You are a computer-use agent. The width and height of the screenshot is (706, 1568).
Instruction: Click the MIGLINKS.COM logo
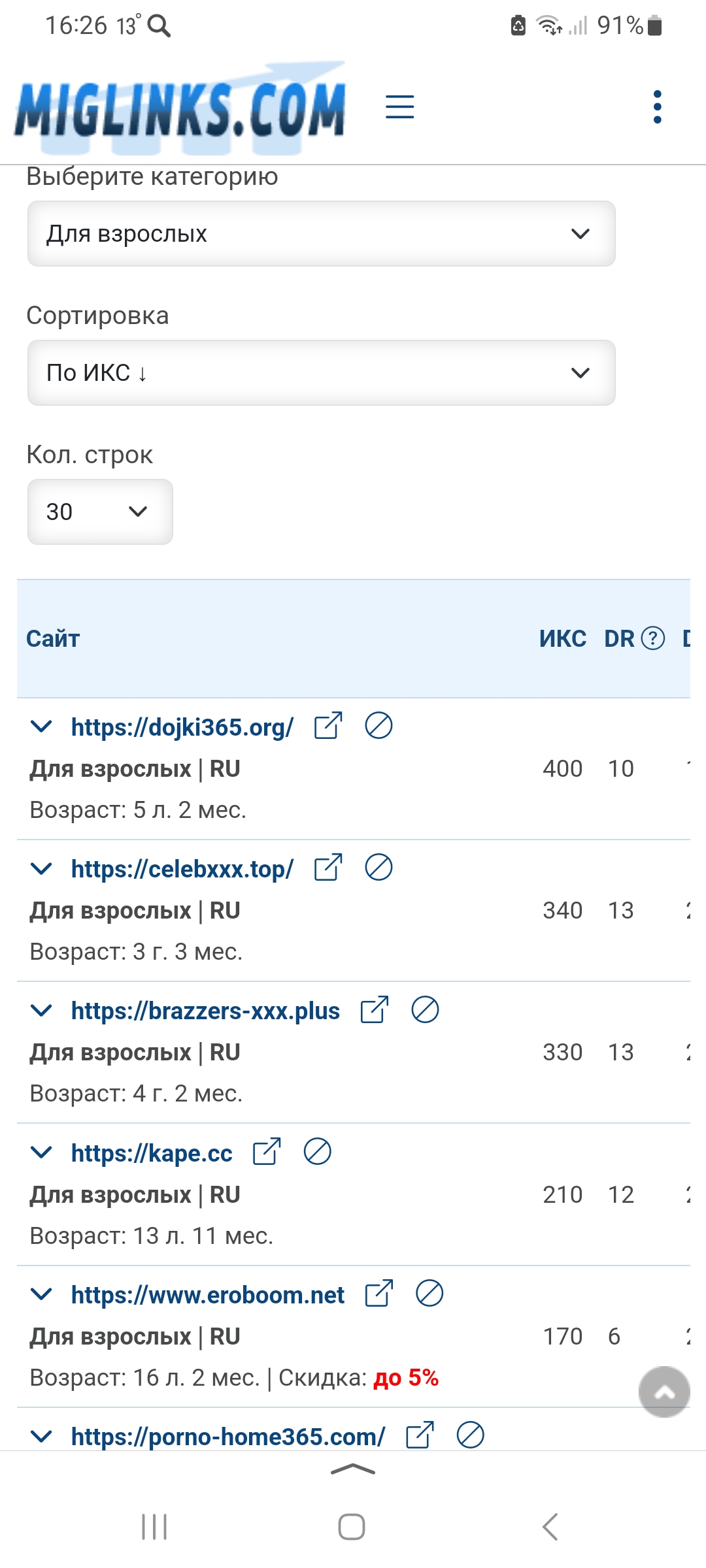click(180, 108)
